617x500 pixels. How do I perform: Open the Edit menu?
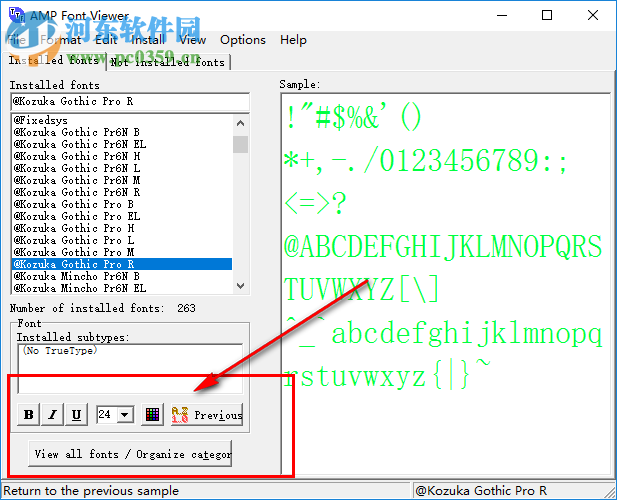(x=106, y=40)
